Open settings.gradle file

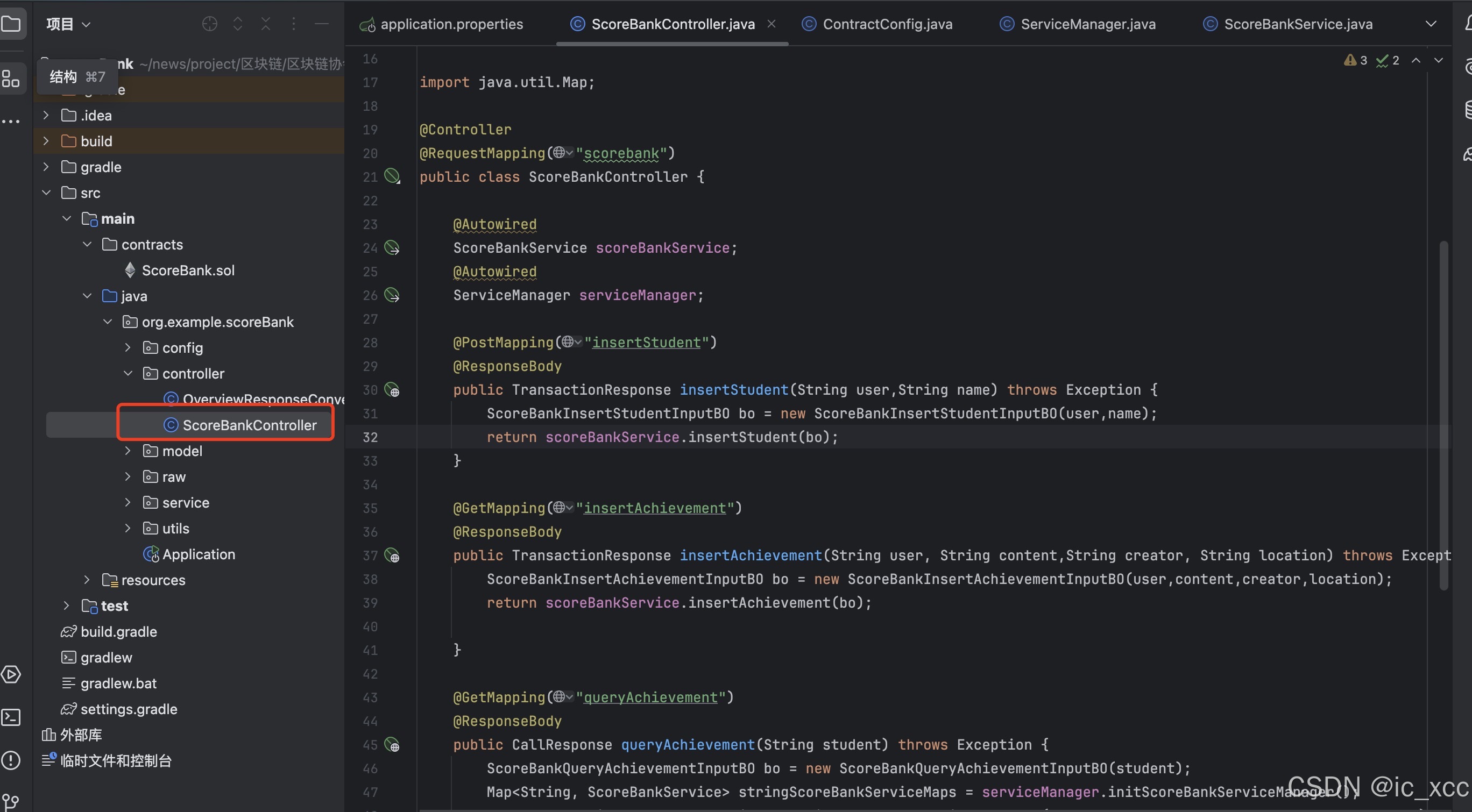(129, 709)
